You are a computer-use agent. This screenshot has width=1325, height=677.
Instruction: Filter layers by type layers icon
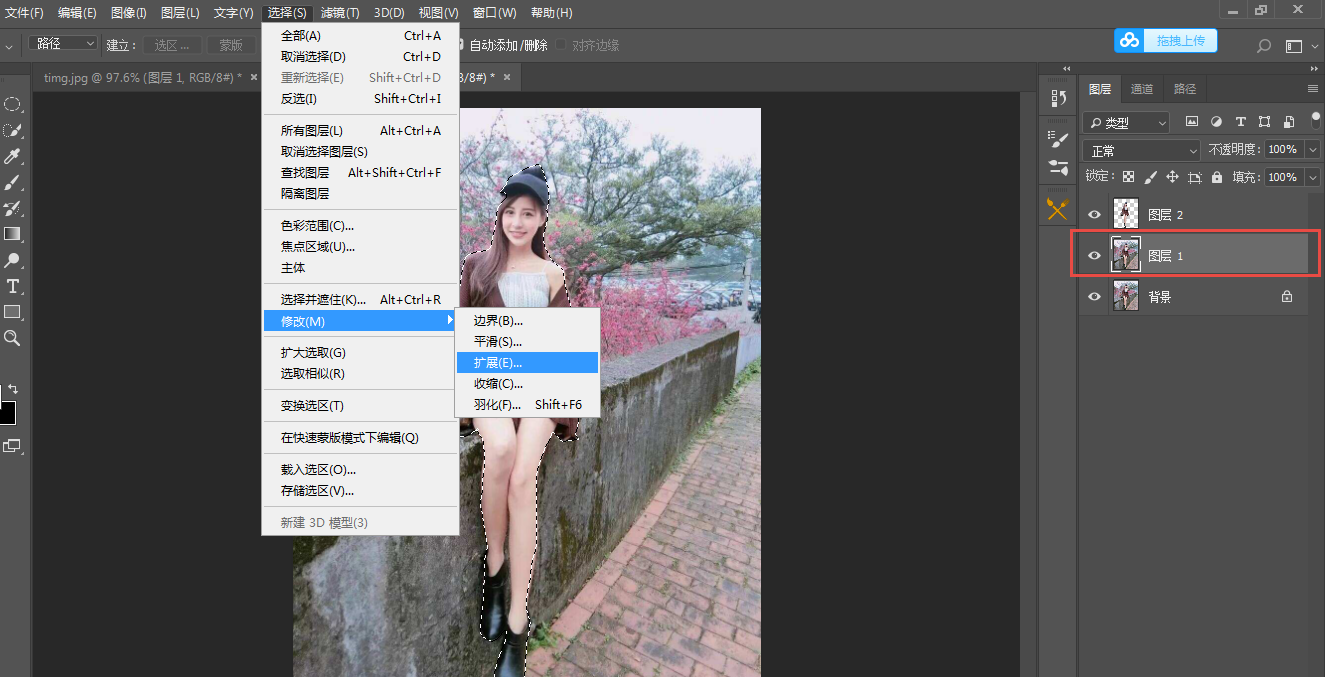(1240, 122)
